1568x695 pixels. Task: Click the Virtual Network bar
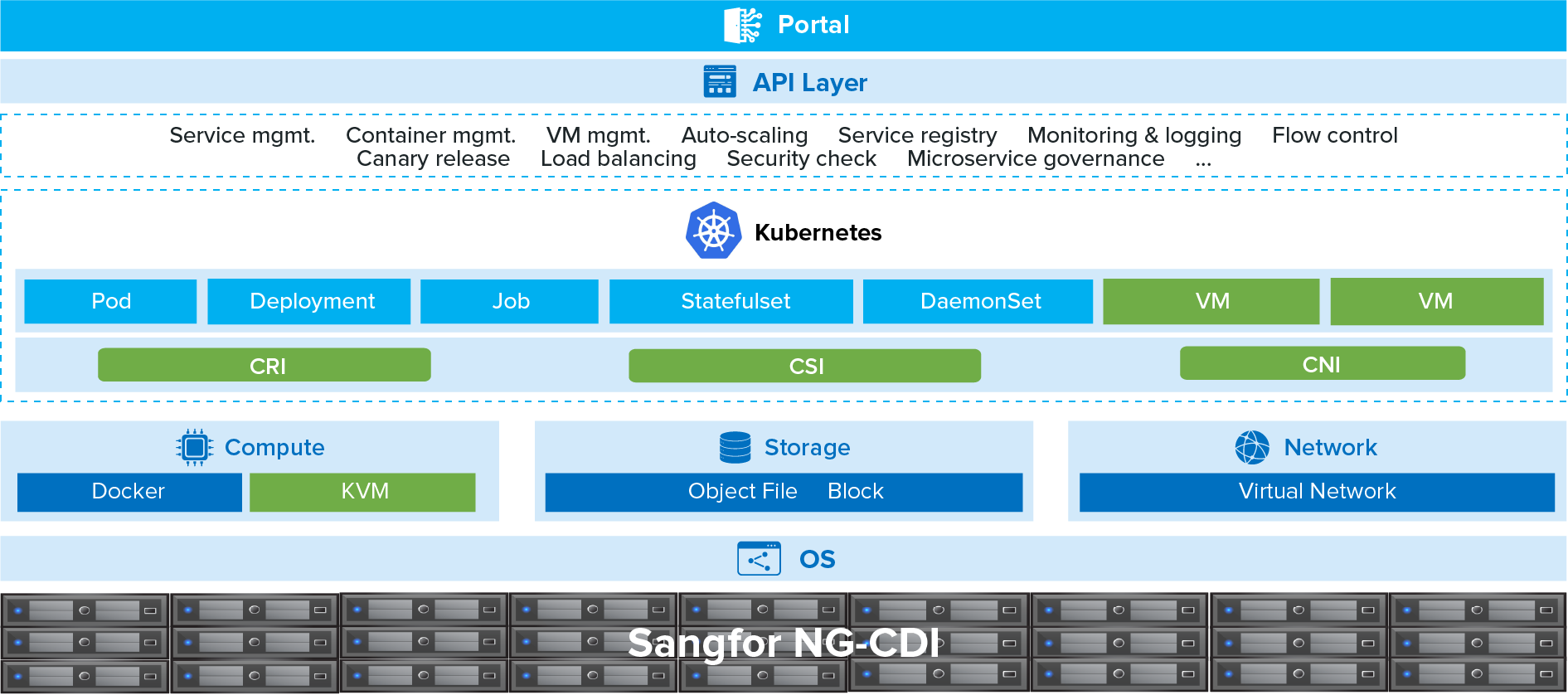pos(1317,492)
